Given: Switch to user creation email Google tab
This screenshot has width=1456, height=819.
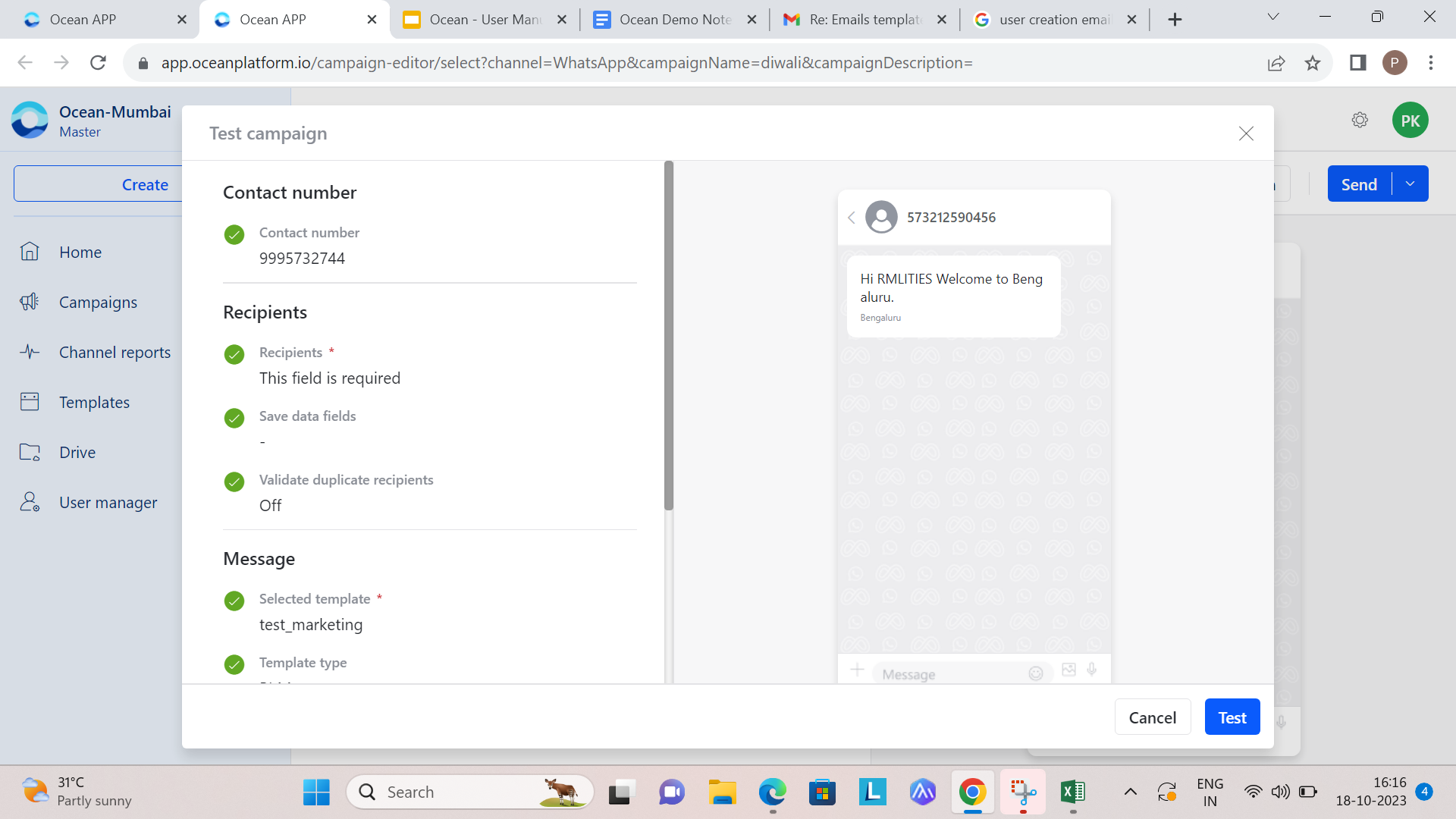Looking at the screenshot, I should click(x=1055, y=20).
